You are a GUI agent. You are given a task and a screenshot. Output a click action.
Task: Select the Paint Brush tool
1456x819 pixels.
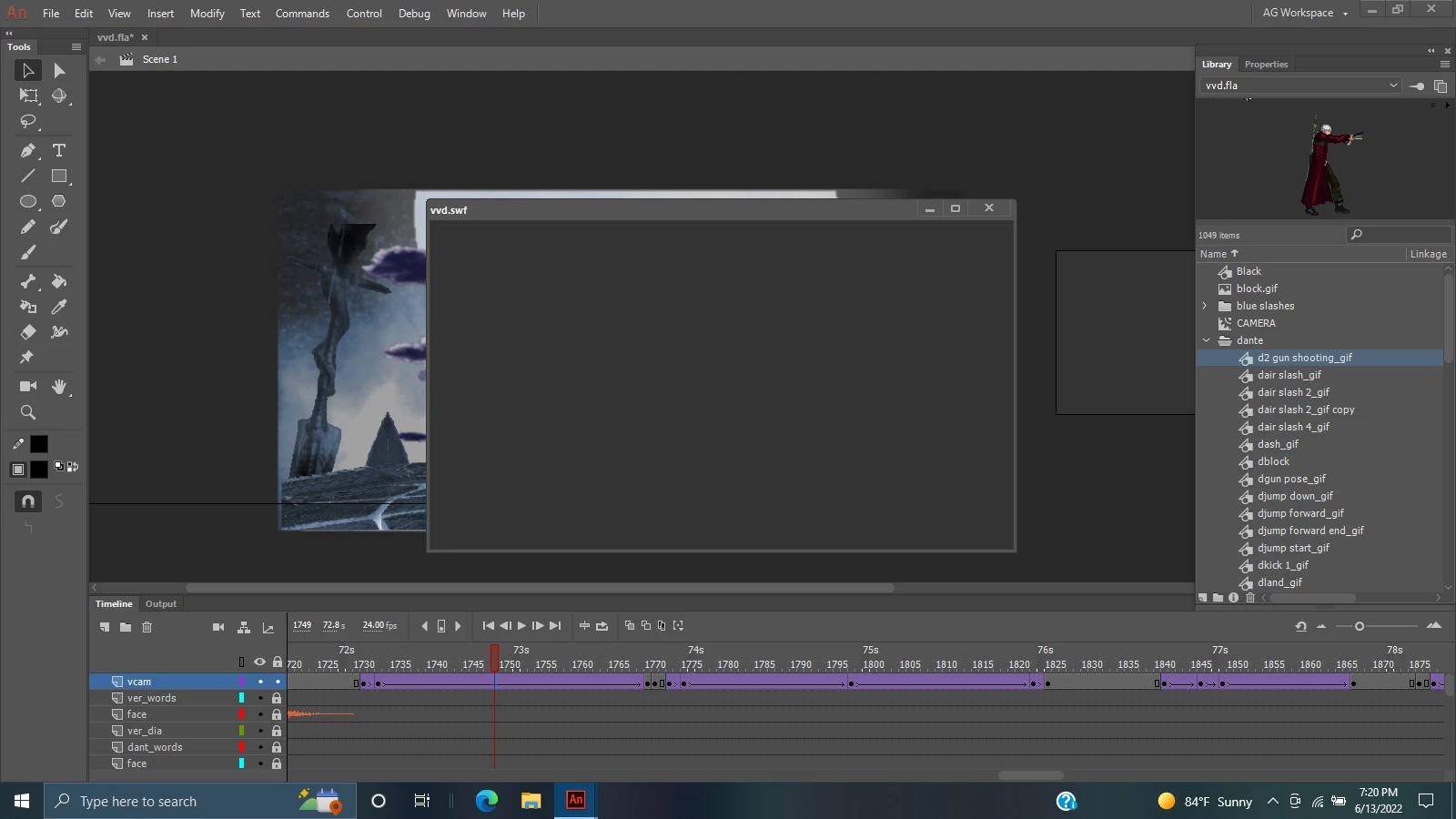tap(59, 227)
